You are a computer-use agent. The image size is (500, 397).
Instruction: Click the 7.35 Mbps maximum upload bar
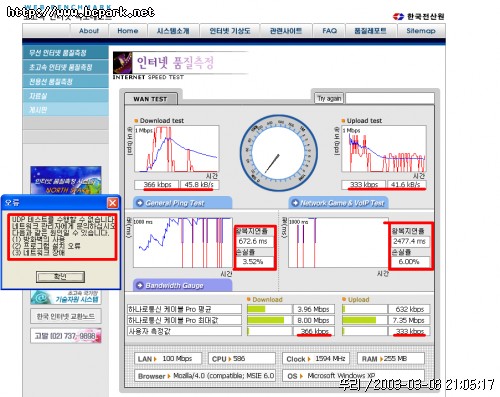click(x=364, y=320)
